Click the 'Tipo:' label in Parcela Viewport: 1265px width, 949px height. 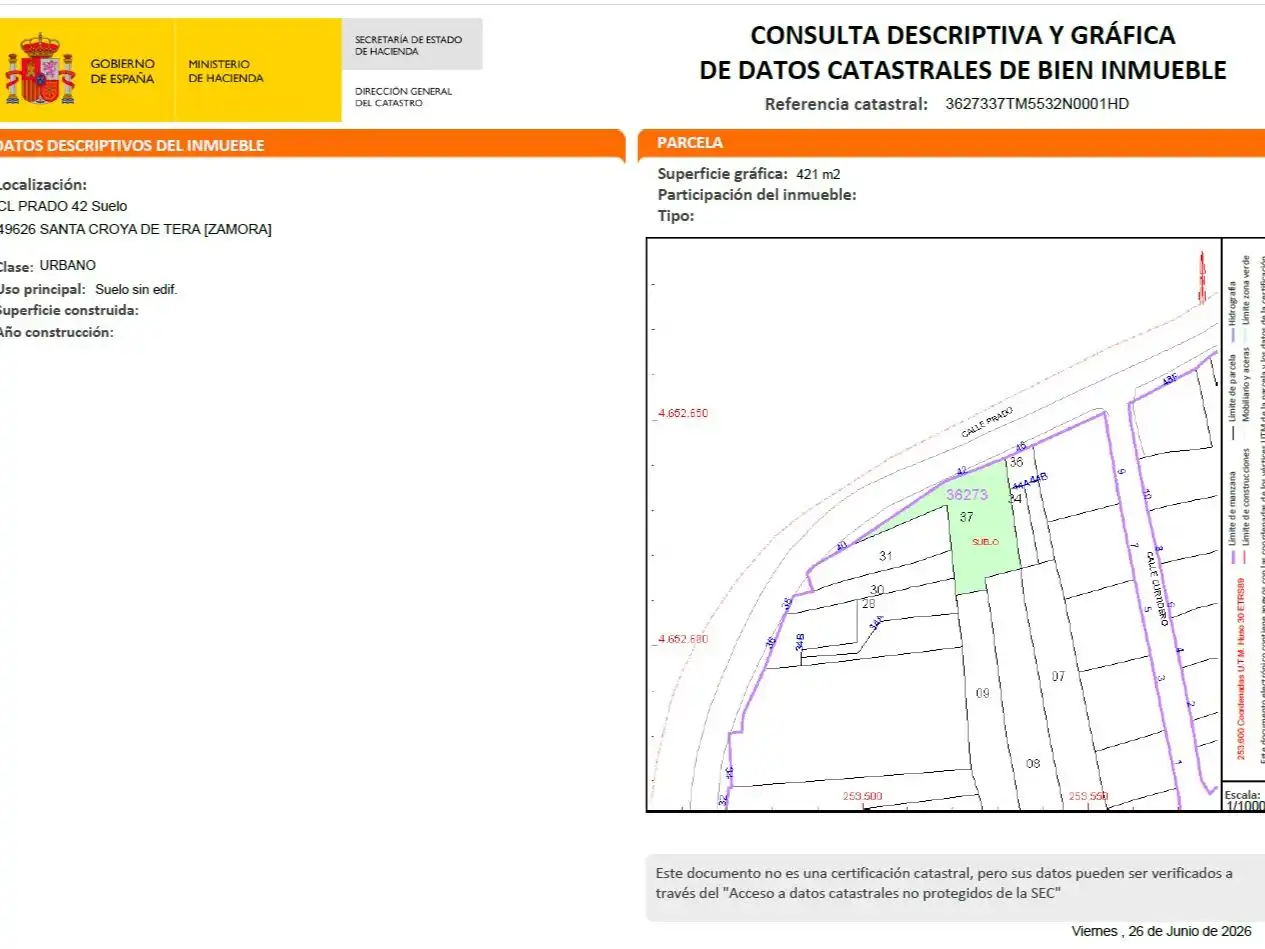tap(676, 216)
